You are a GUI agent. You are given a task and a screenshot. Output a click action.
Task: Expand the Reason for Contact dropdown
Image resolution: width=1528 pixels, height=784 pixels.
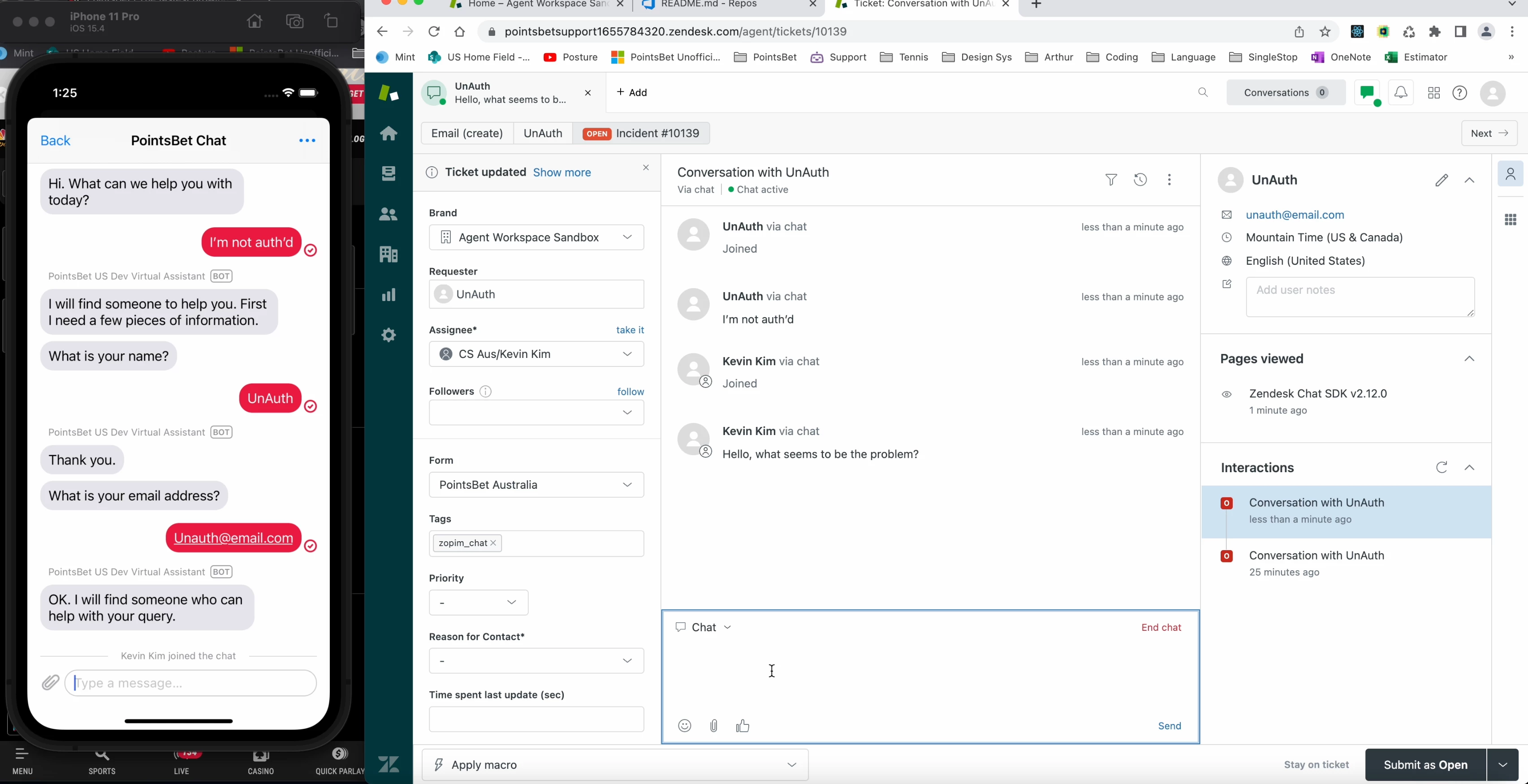[x=536, y=661]
